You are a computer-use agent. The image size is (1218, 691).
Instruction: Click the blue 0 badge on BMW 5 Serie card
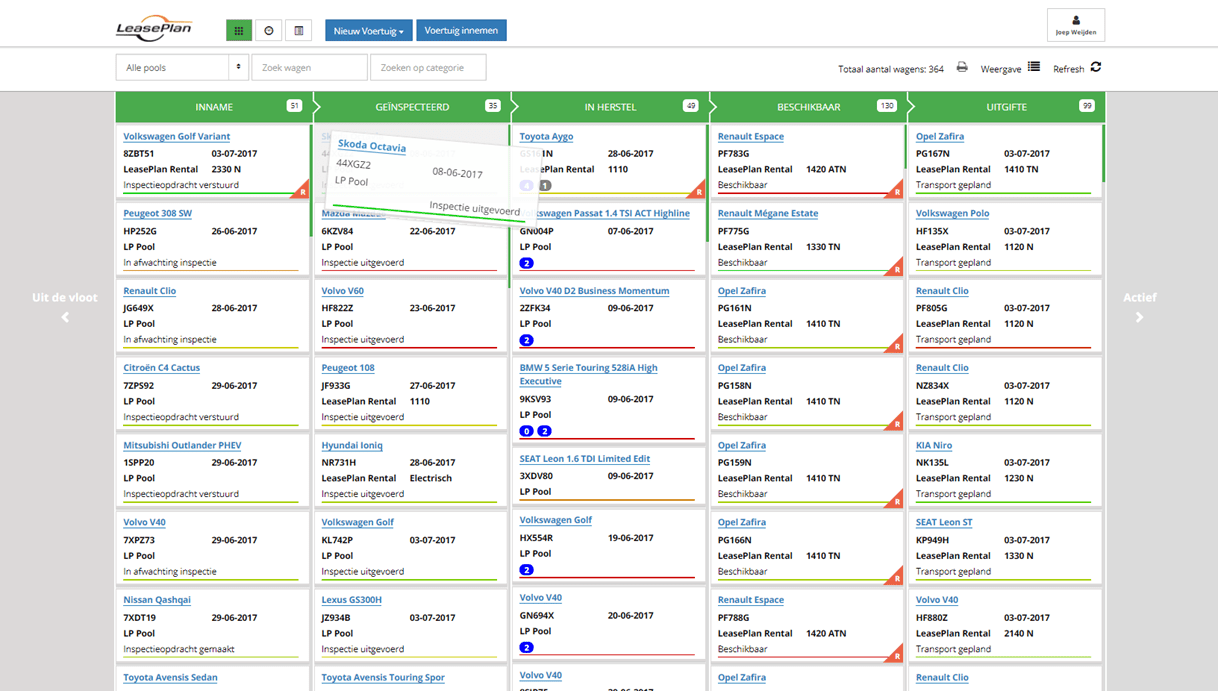[x=527, y=431]
